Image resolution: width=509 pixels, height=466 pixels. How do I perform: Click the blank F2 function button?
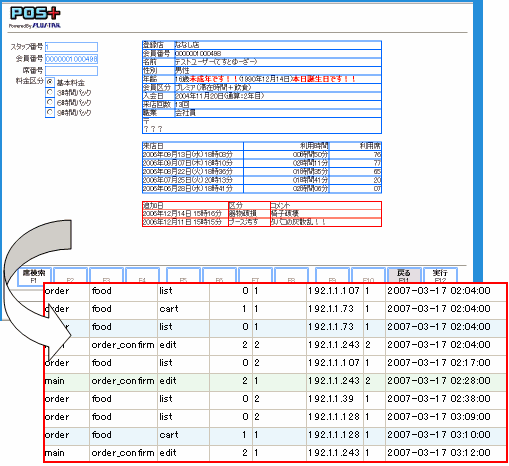point(70,276)
